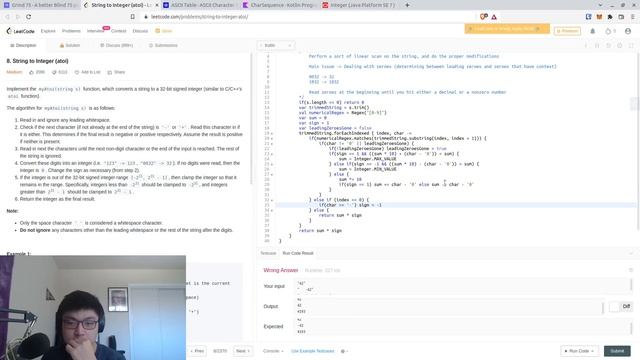Switch to Integer Java Platform tab
The image size is (640, 360).
[359, 5]
